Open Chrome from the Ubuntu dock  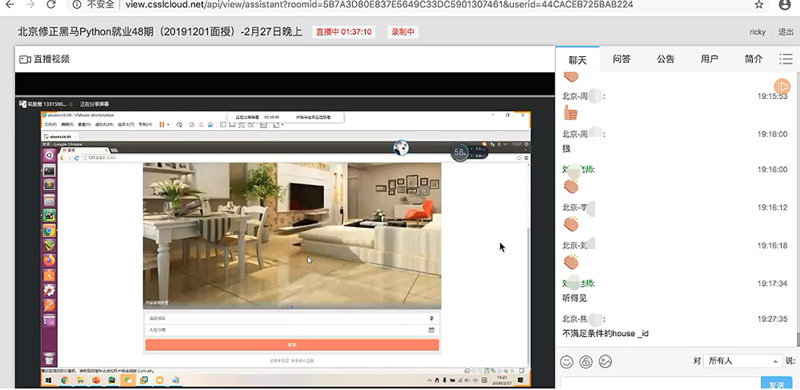pyautogui.click(x=49, y=231)
